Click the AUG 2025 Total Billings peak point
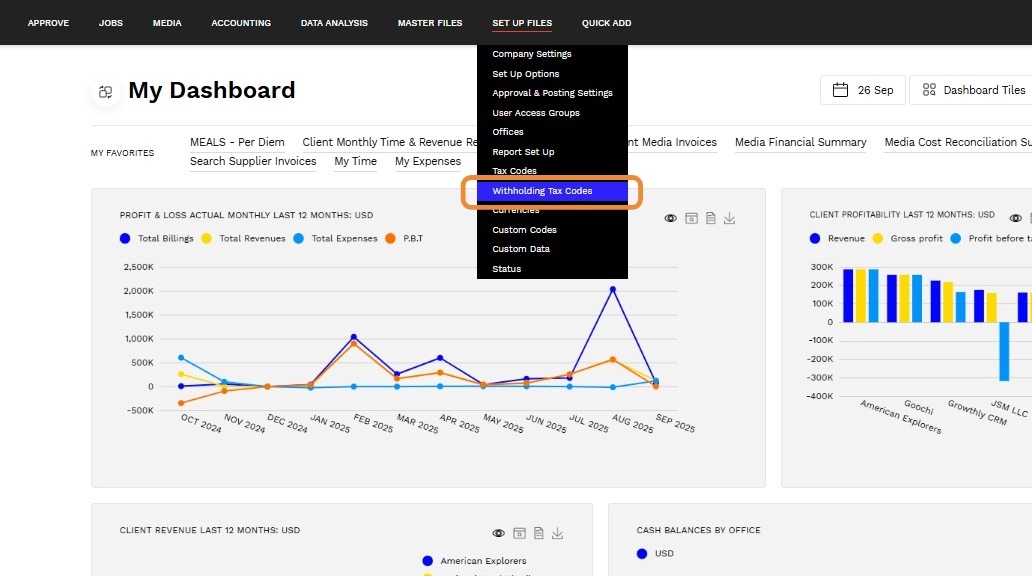 [x=613, y=289]
